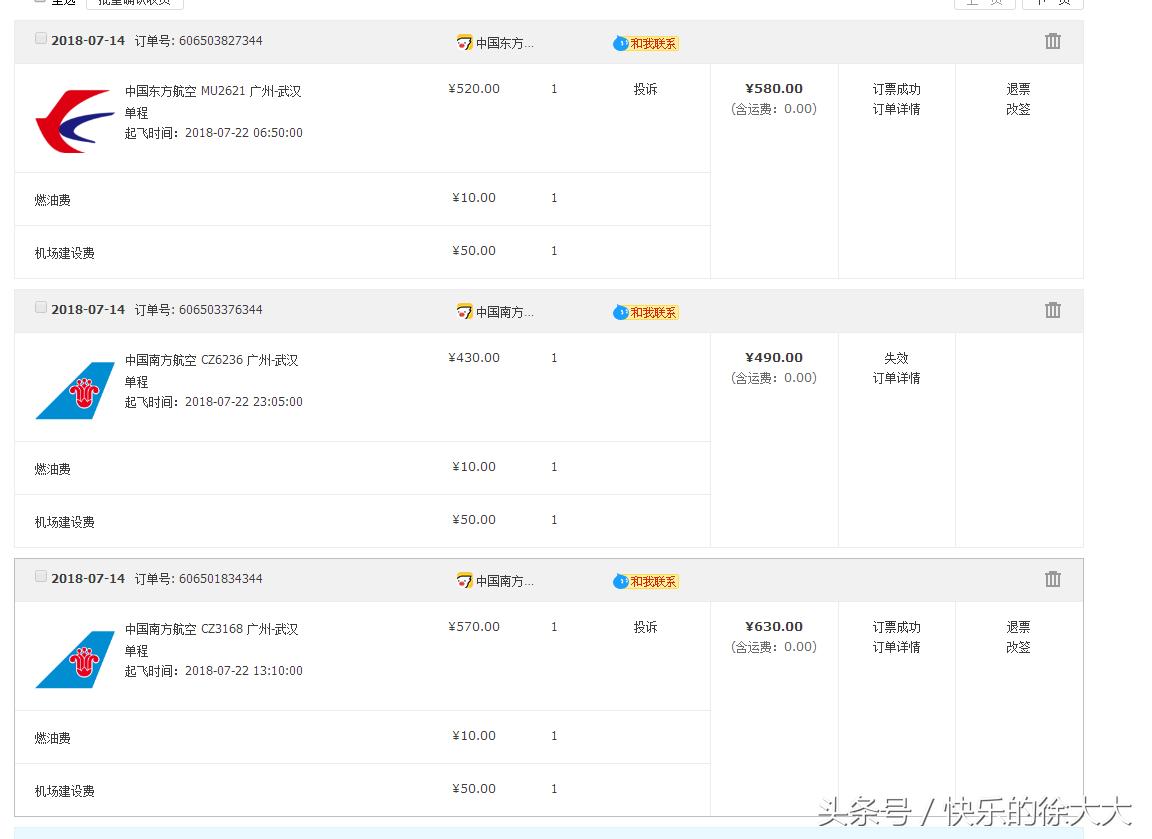Click 改签 rebooking on the CZ3168 order
This screenshot has width=1152, height=839.
point(1018,647)
